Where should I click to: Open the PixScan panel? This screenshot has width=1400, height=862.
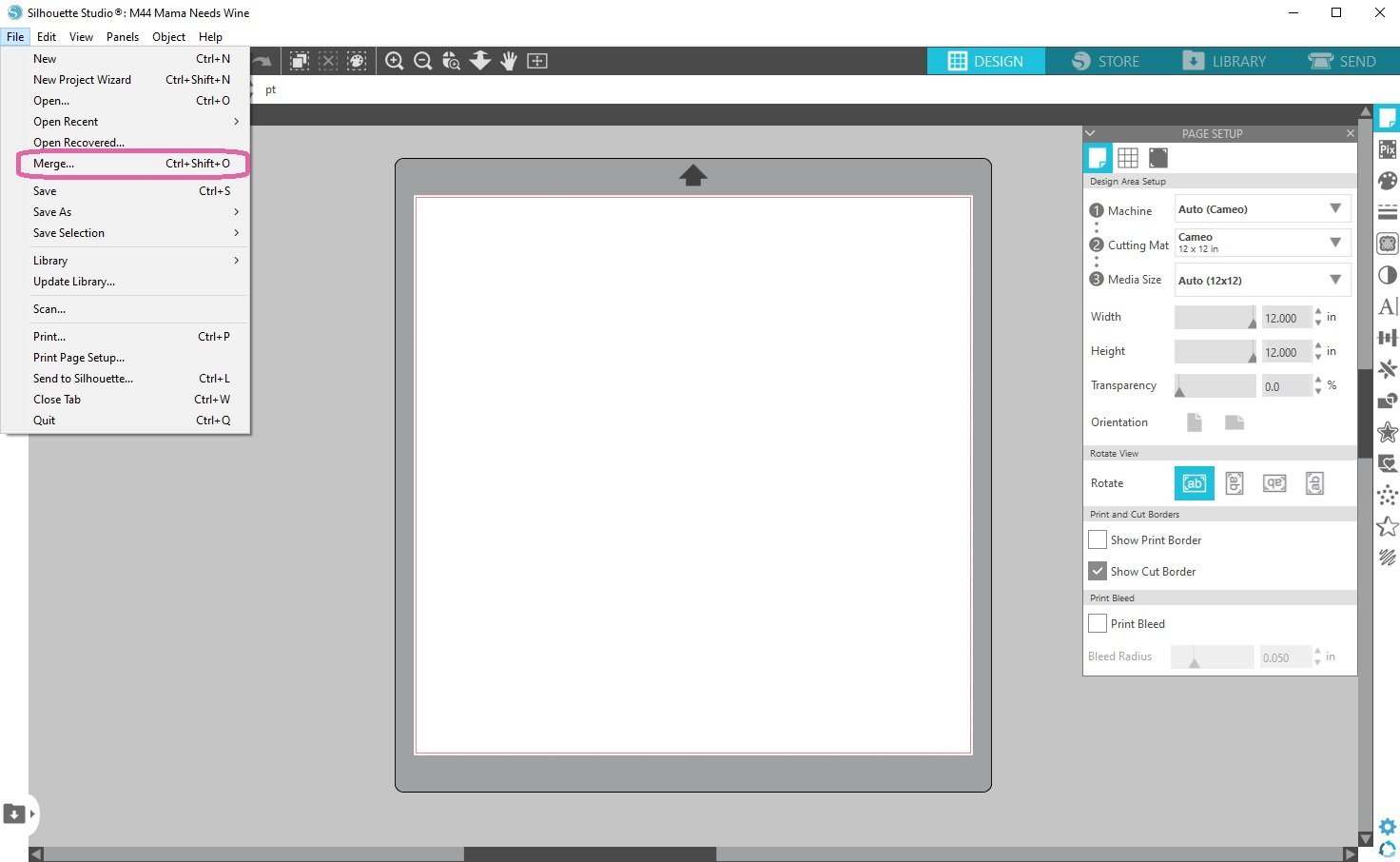[x=1388, y=148]
